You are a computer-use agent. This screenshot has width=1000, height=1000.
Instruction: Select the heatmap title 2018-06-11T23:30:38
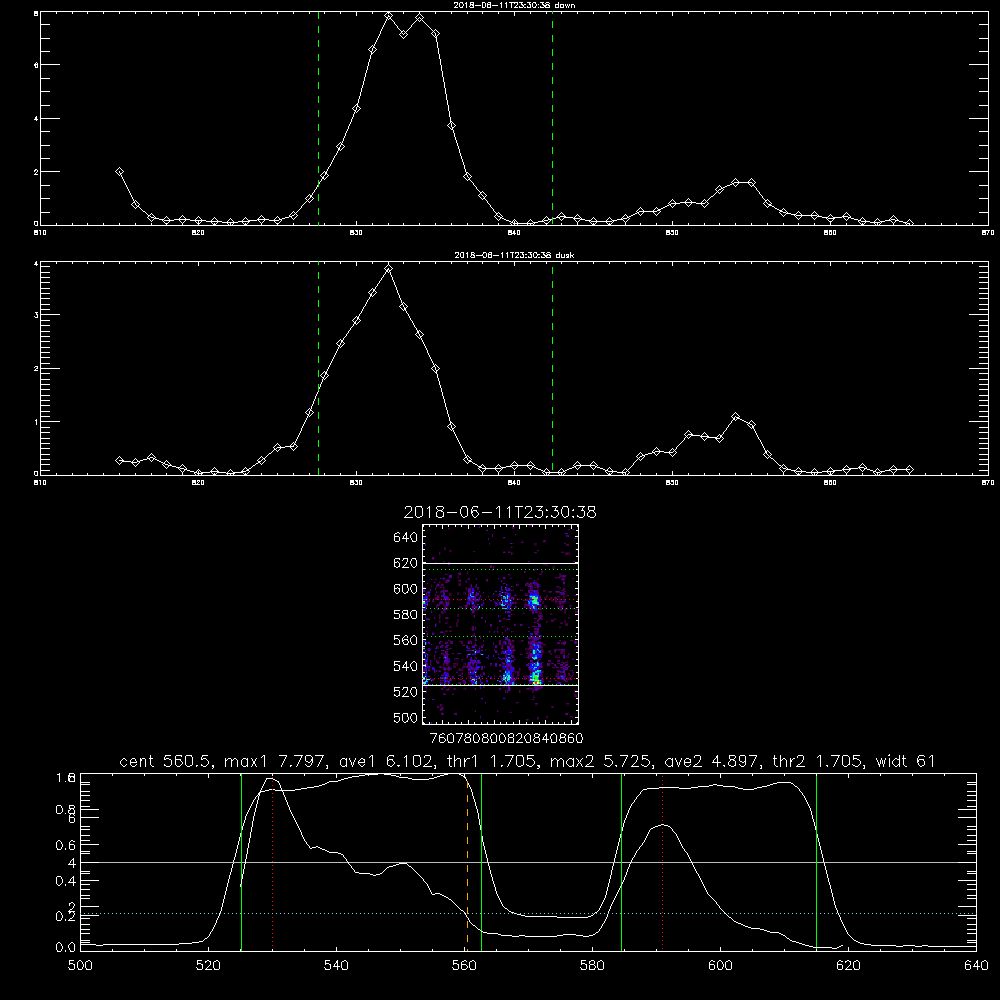[500, 512]
